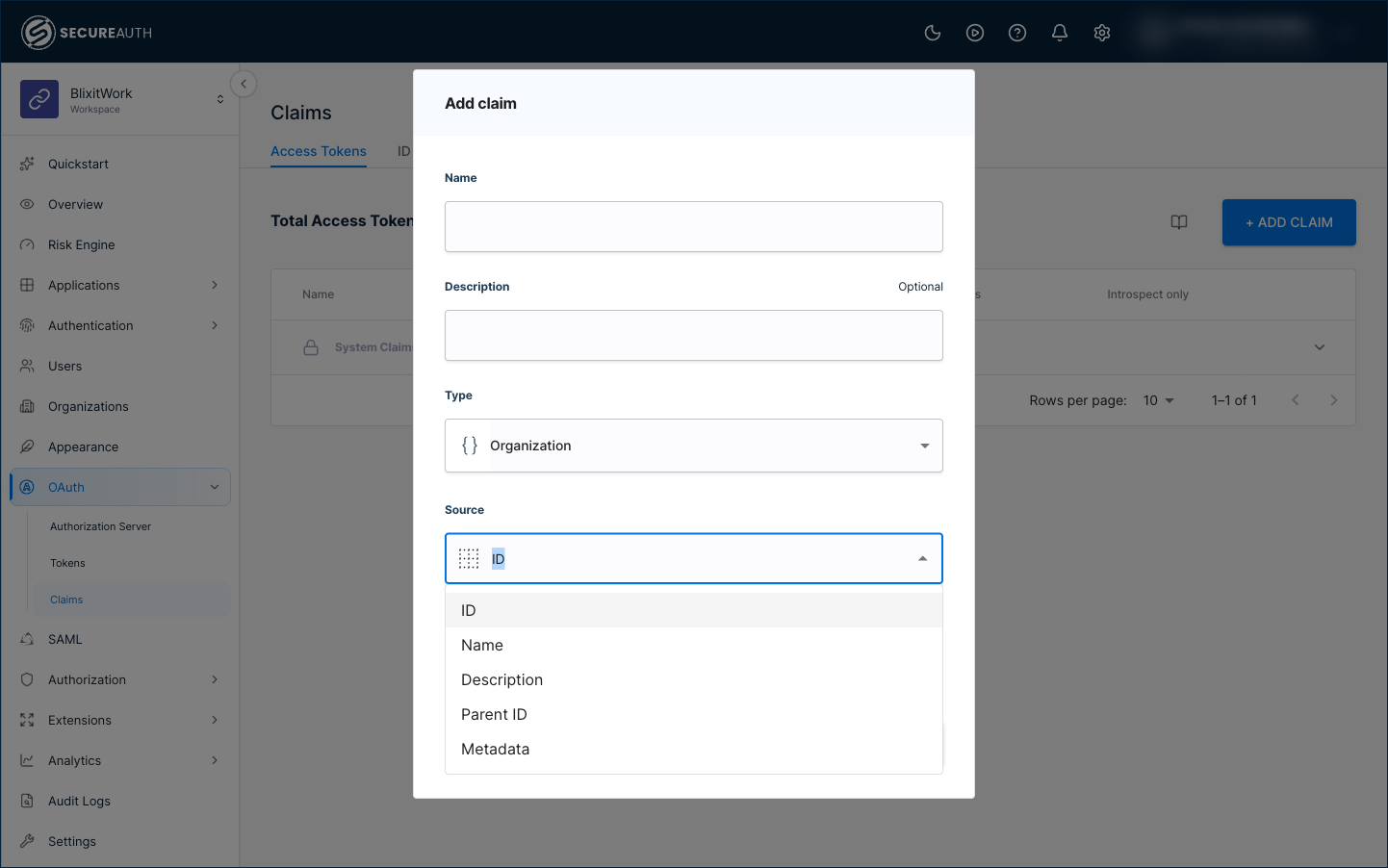The height and width of the screenshot is (868, 1388).
Task: Open the help question mark icon
Action: click(x=1017, y=33)
